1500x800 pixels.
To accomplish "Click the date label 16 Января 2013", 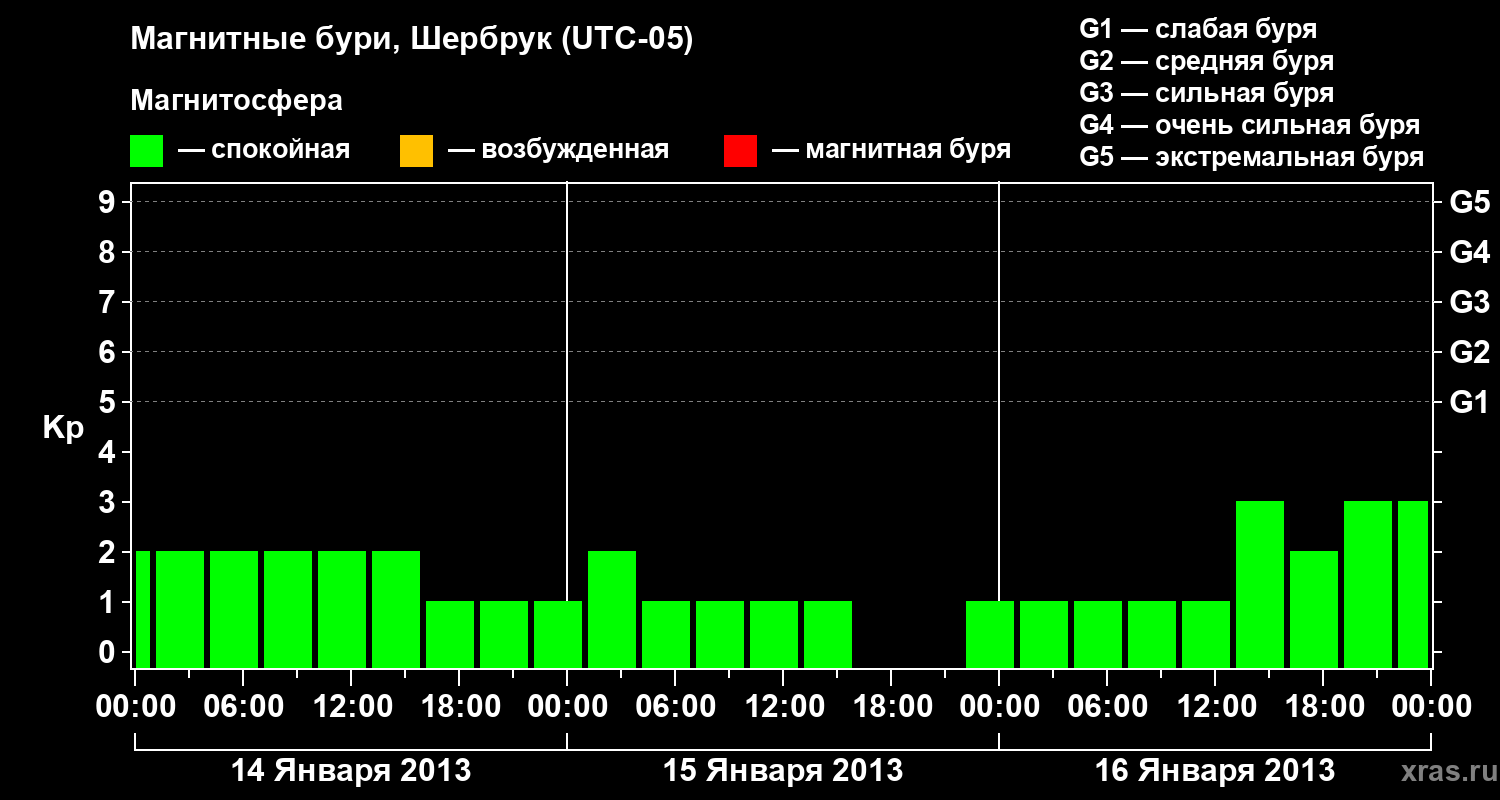I will (1215, 771).
